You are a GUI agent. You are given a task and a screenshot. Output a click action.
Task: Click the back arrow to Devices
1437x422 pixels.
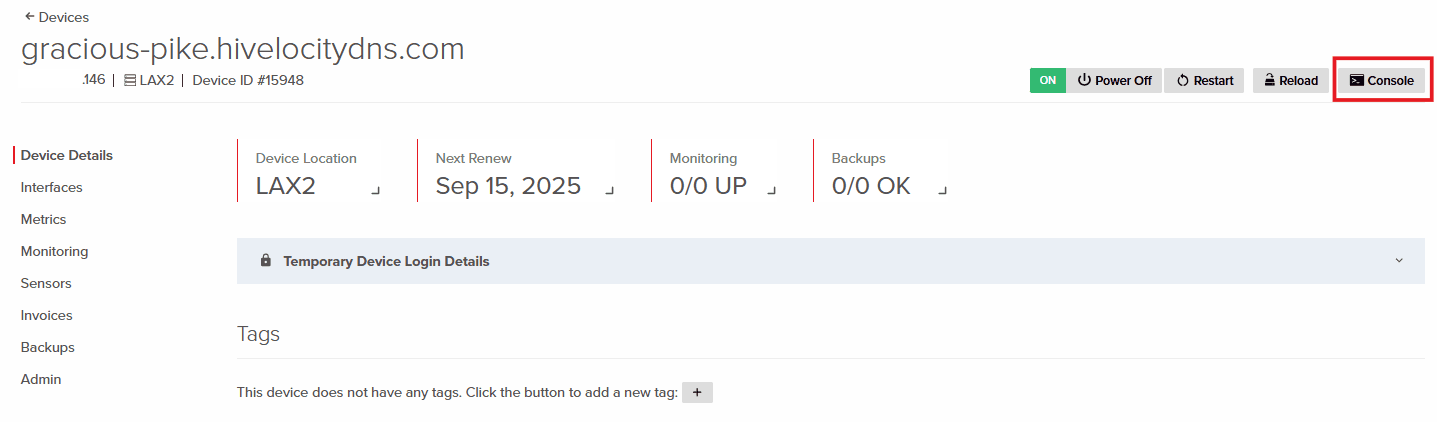pyautogui.click(x=30, y=17)
